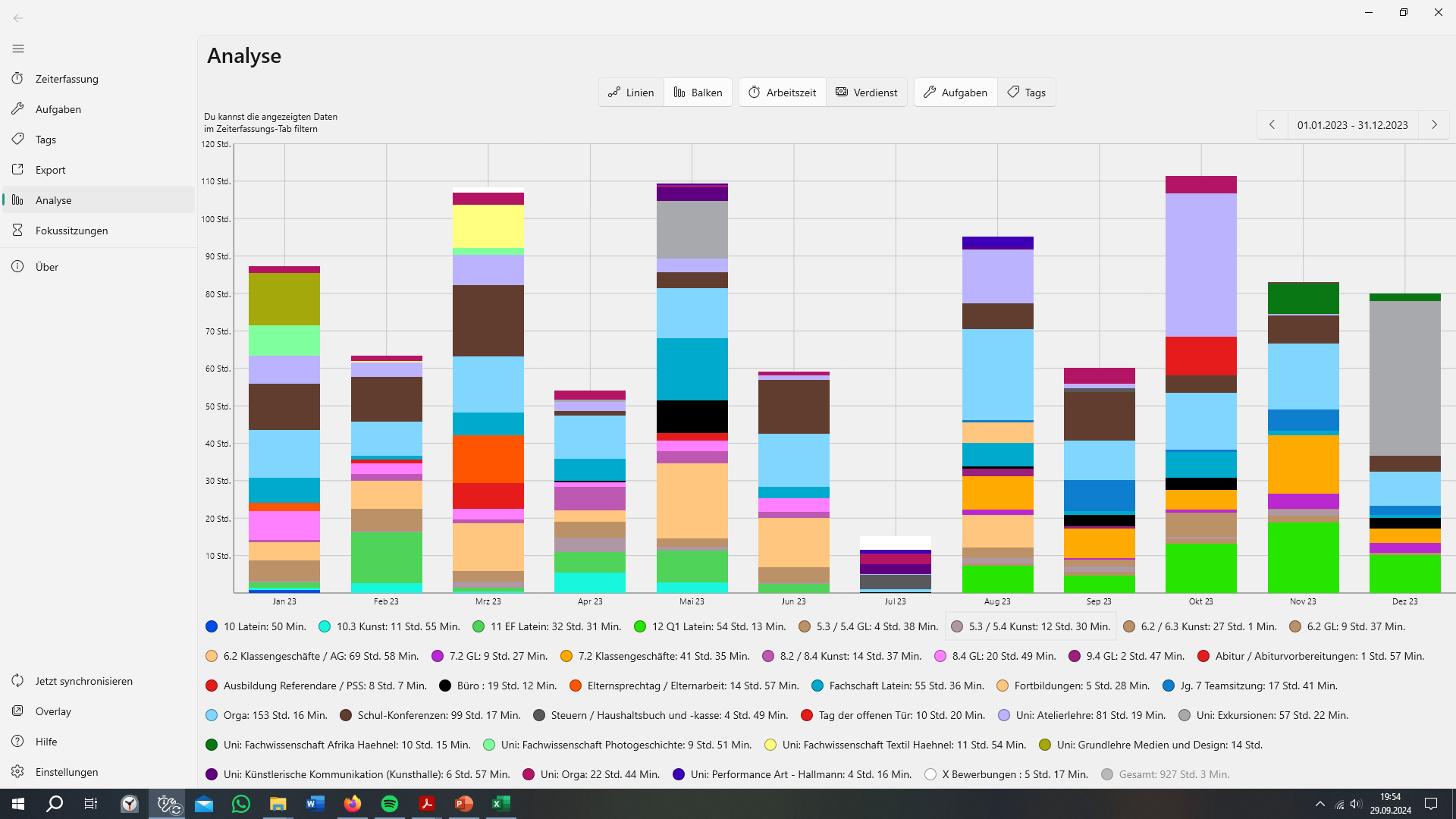Click the Zeiterfassung clock icon
This screenshot has height=819, width=1456.
click(x=18, y=79)
